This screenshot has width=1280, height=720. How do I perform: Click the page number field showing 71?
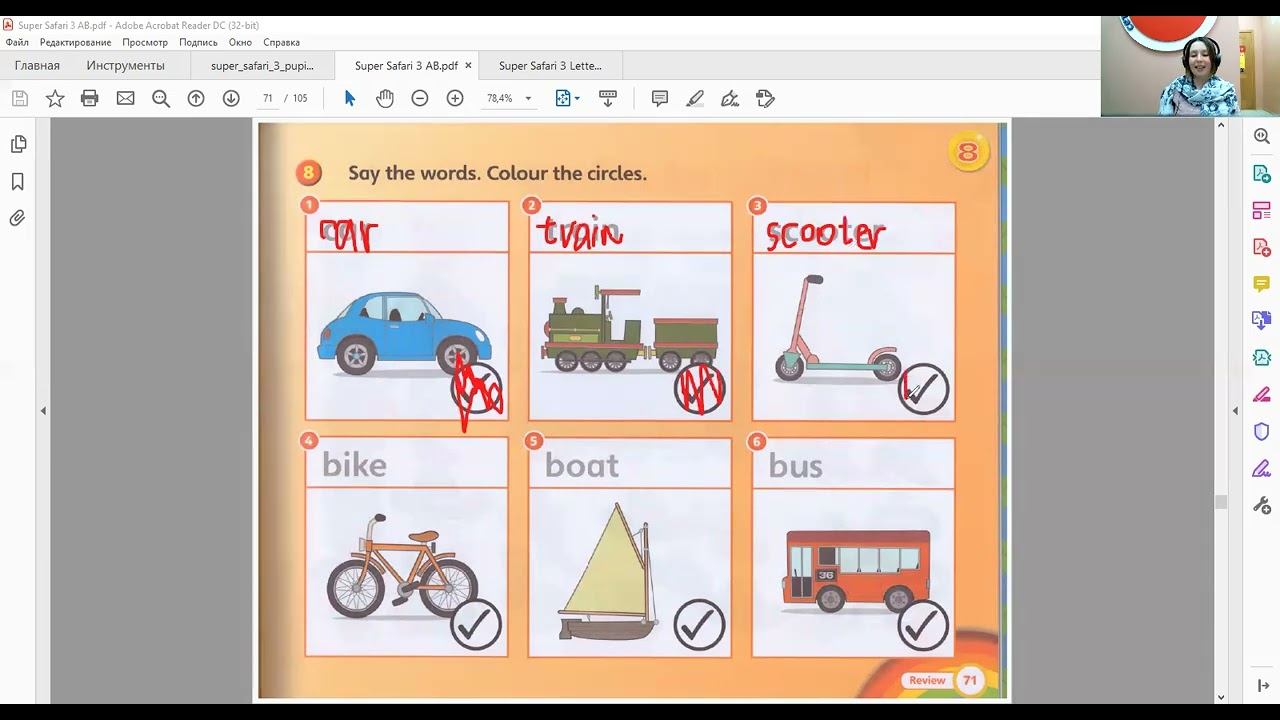[268, 98]
